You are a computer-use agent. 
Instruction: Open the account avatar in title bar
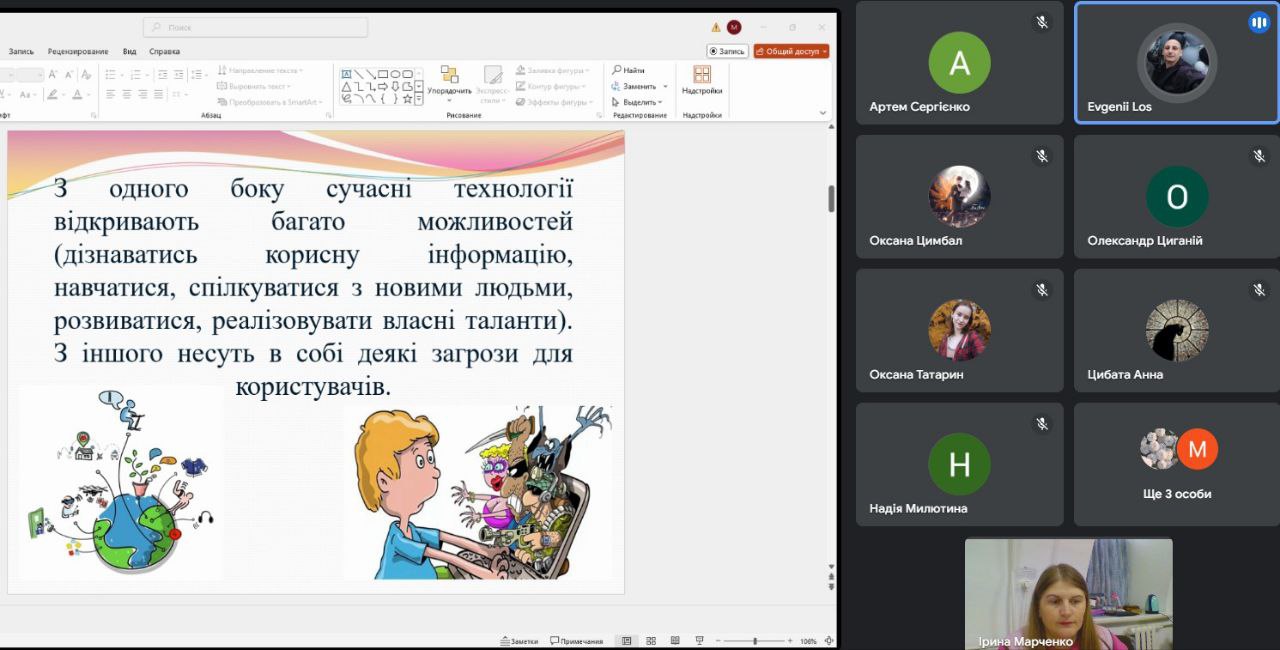(x=734, y=27)
